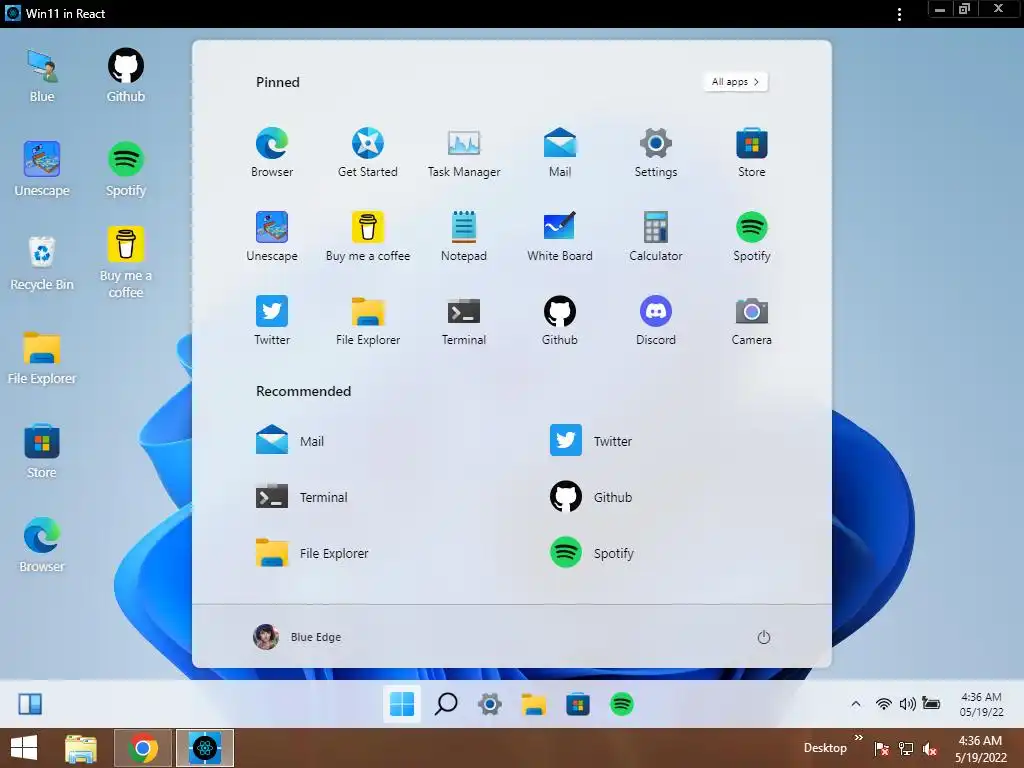Viewport: 1024px width, 768px height.
Task: Open the three-dot menu in title bar
Action: click(899, 14)
